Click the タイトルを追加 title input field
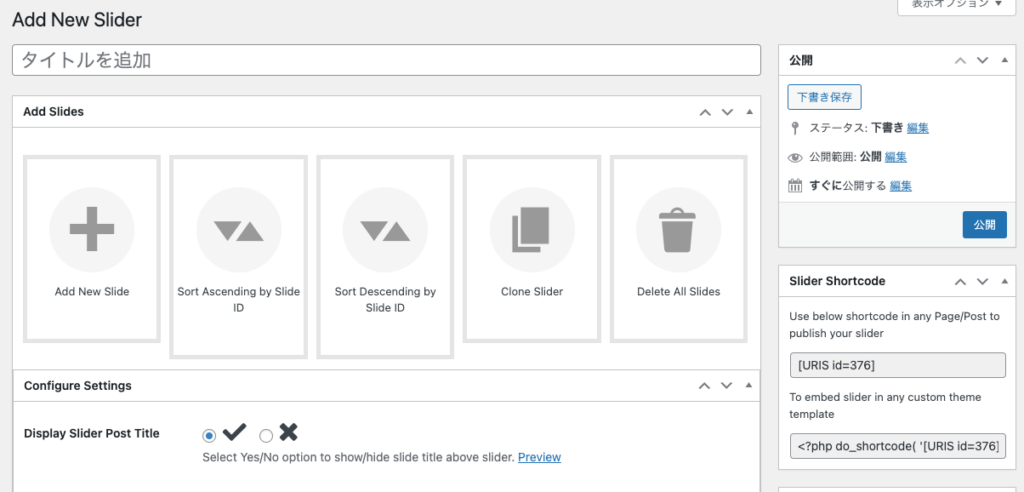The height and width of the screenshot is (492, 1024). coord(386,60)
